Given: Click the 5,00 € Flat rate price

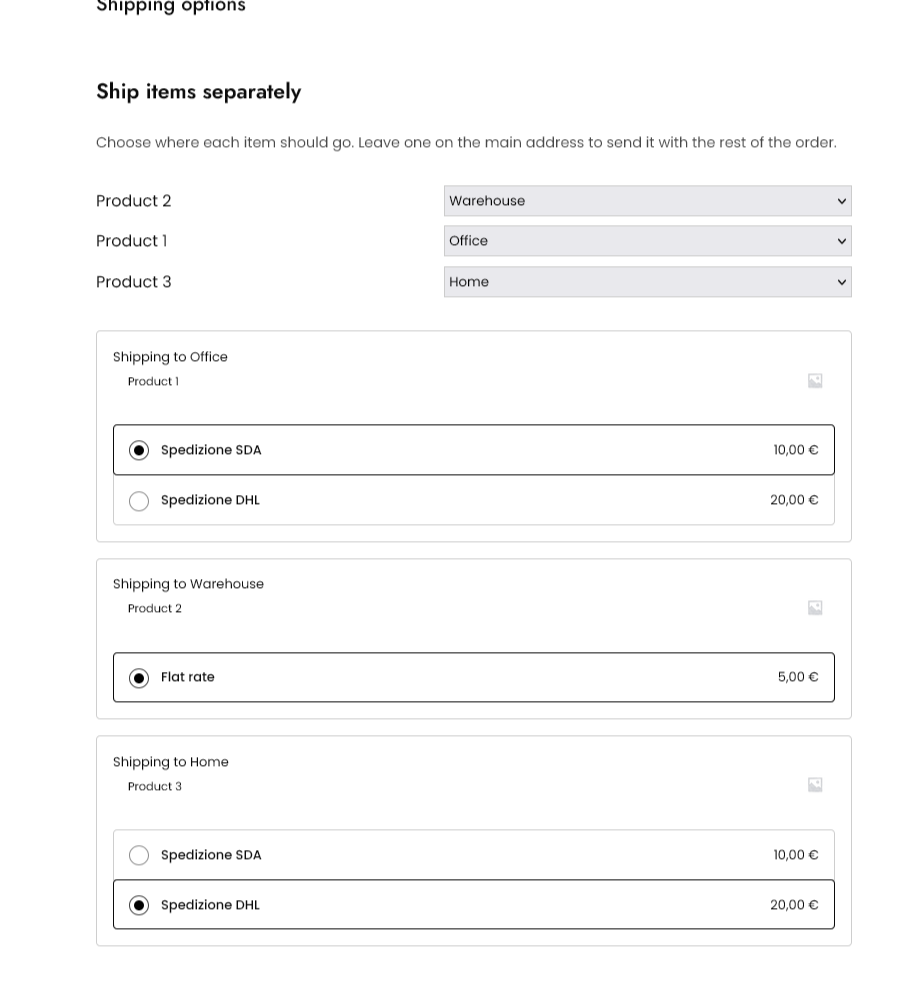Looking at the screenshot, I should point(798,677).
